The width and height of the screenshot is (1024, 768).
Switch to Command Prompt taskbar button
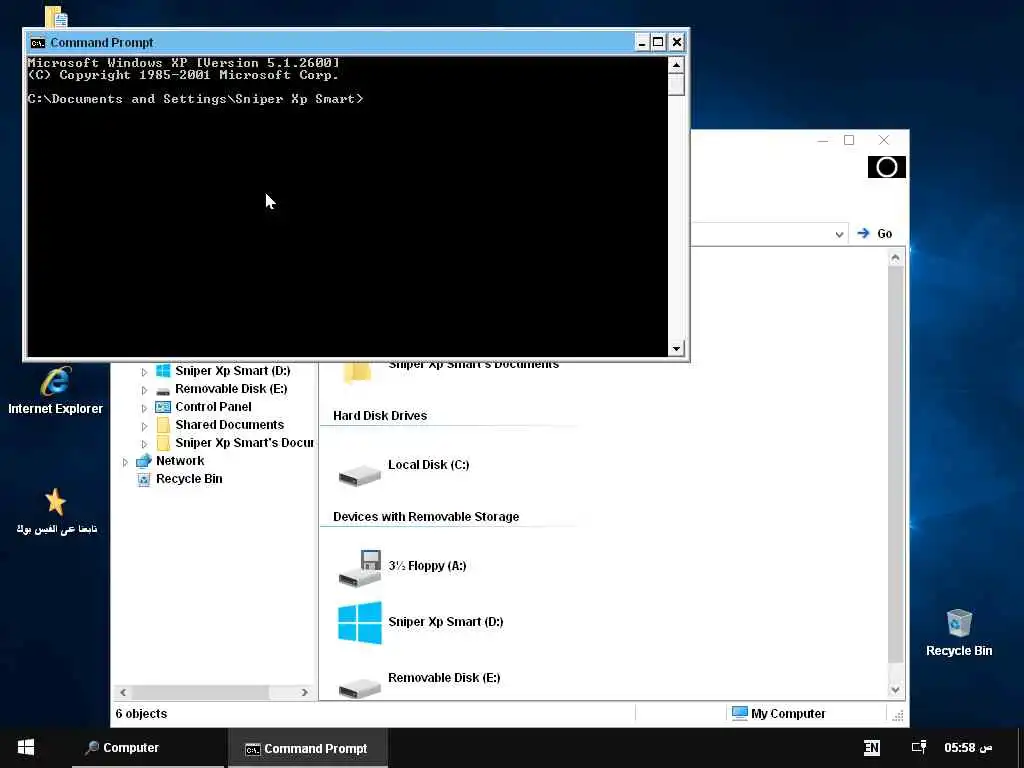pyautogui.click(x=307, y=748)
